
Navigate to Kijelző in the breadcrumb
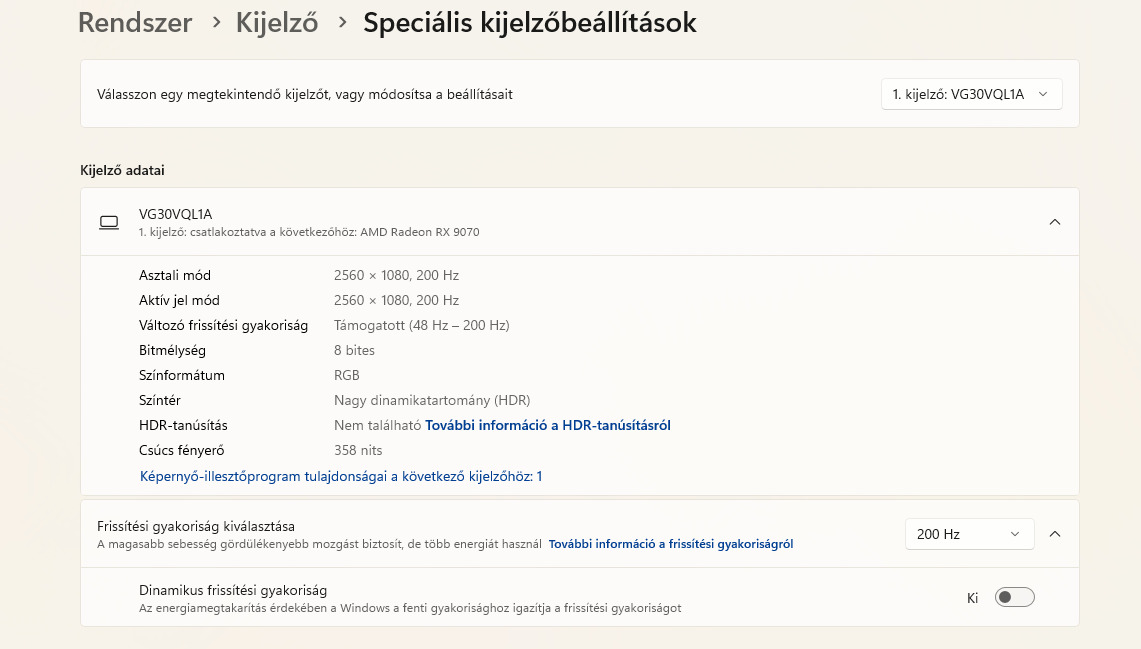coord(277,22)
